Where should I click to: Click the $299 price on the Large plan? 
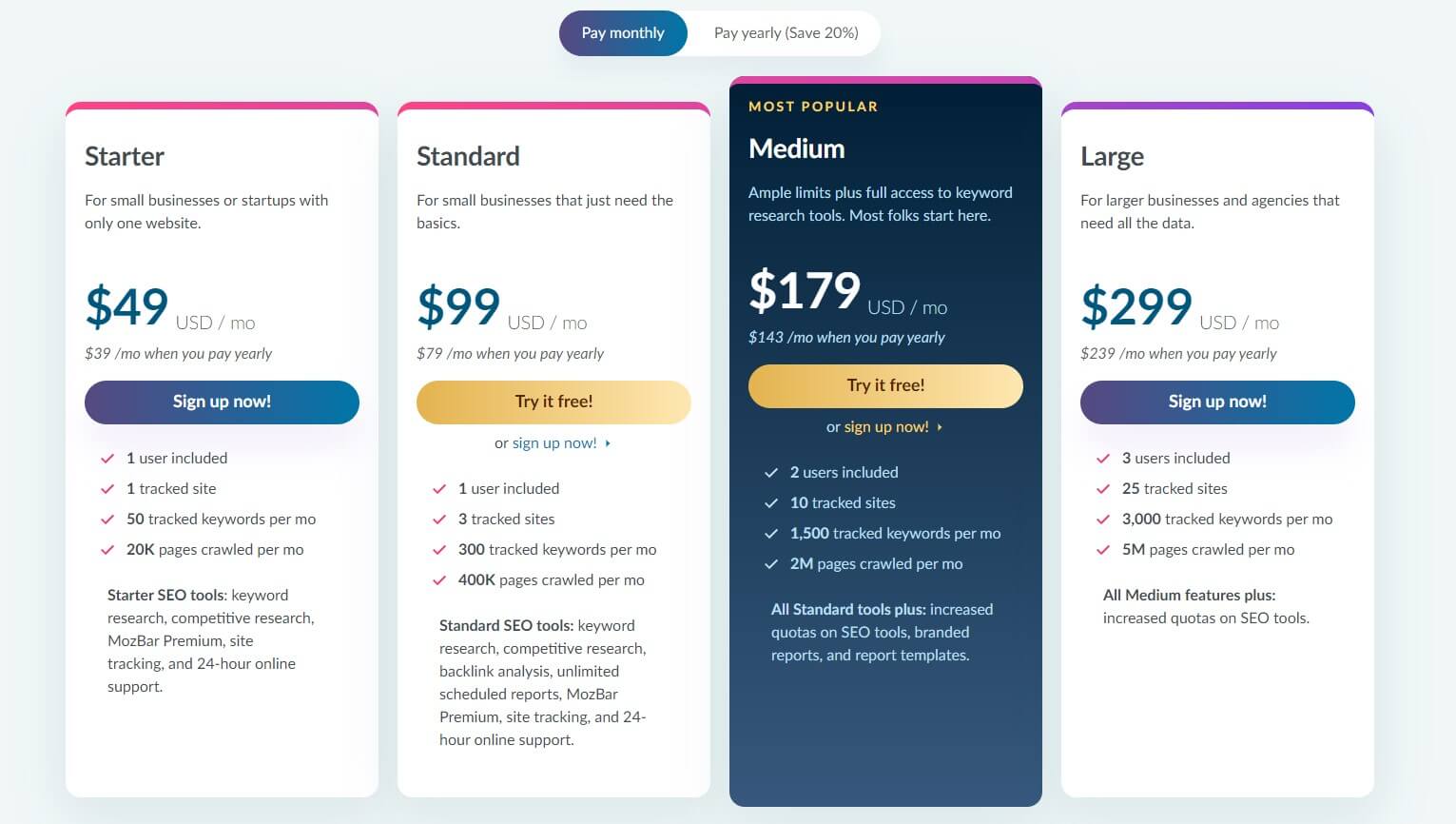pyautogui.click(x=1136, y=306)
